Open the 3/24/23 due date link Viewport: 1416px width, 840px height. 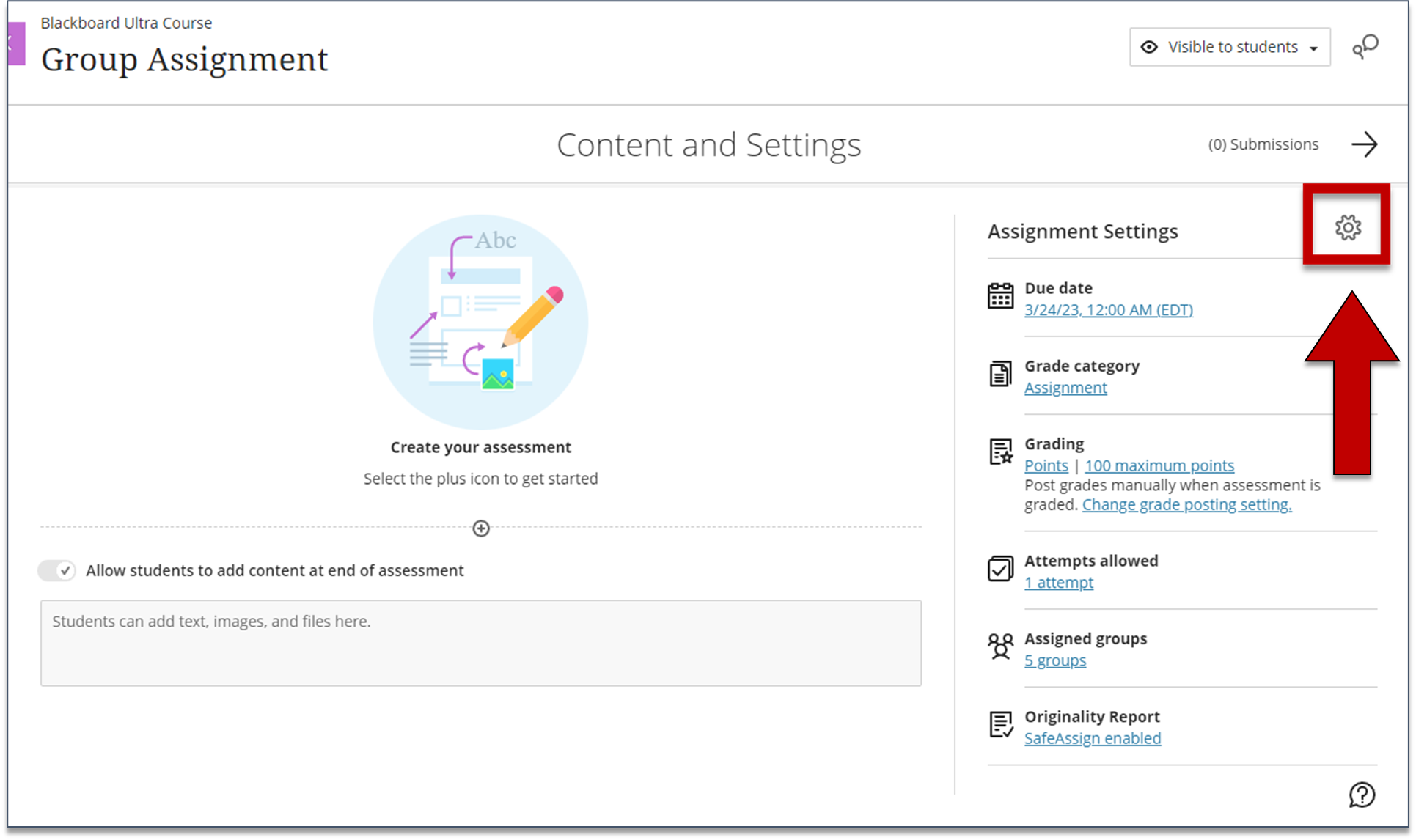(x=1108, y=310)
